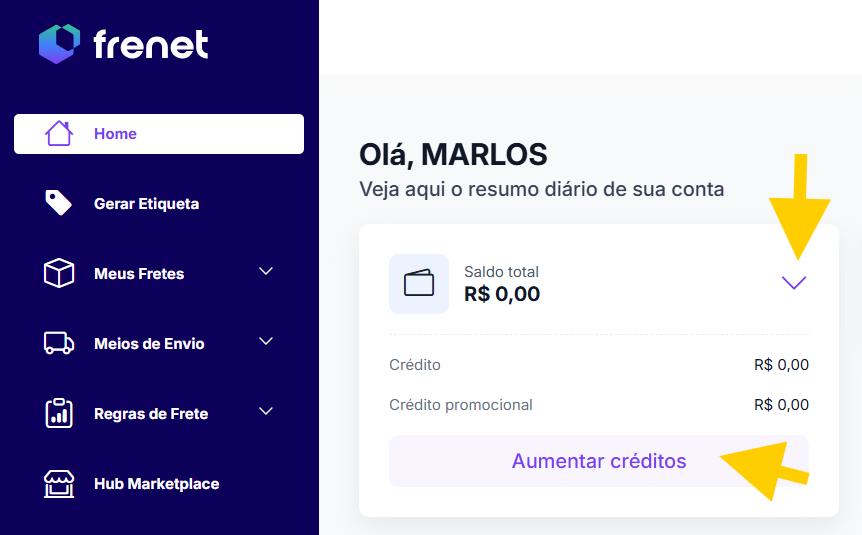Click the Frenet hexagon logo icon
The height and width of the screenshot is (535, 862).
click(x=59, y=44)
